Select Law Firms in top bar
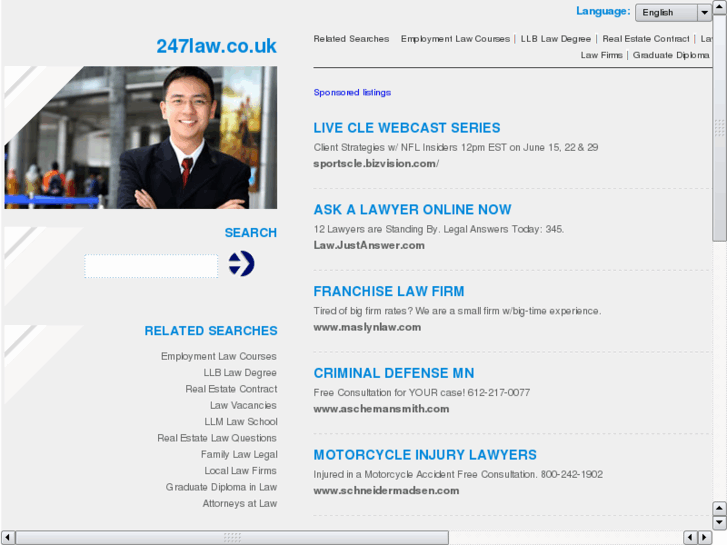The height and width of the screenshot is (545, 727). tap(601, 55)
